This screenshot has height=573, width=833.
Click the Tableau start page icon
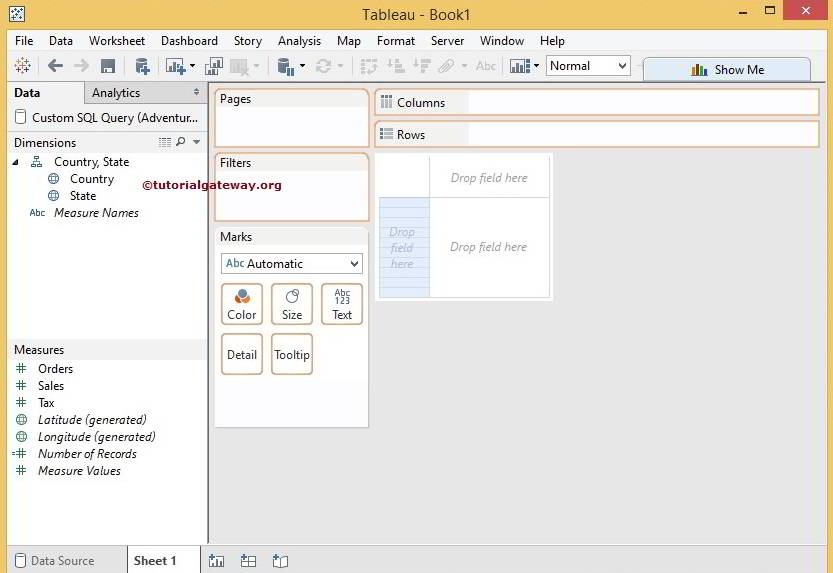22,66
